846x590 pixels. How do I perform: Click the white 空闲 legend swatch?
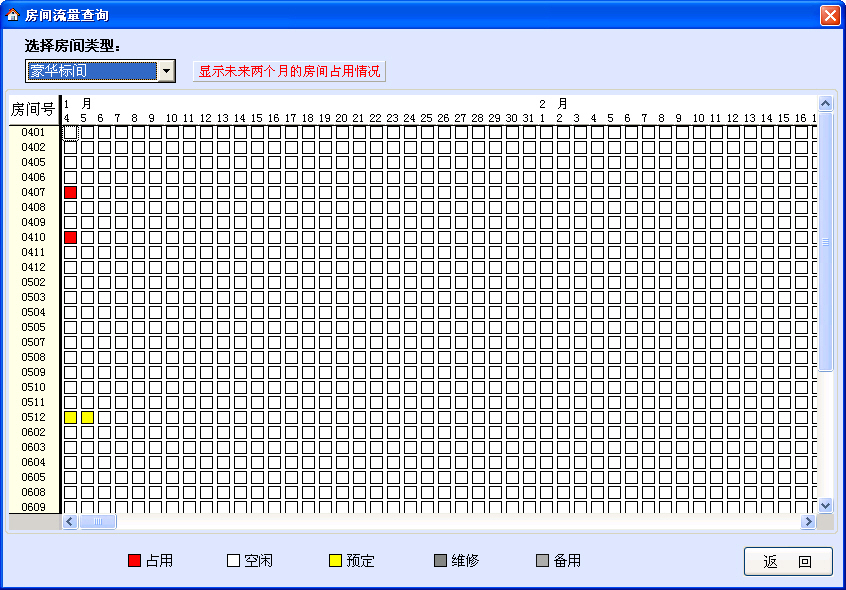click(x=233, y=561)
